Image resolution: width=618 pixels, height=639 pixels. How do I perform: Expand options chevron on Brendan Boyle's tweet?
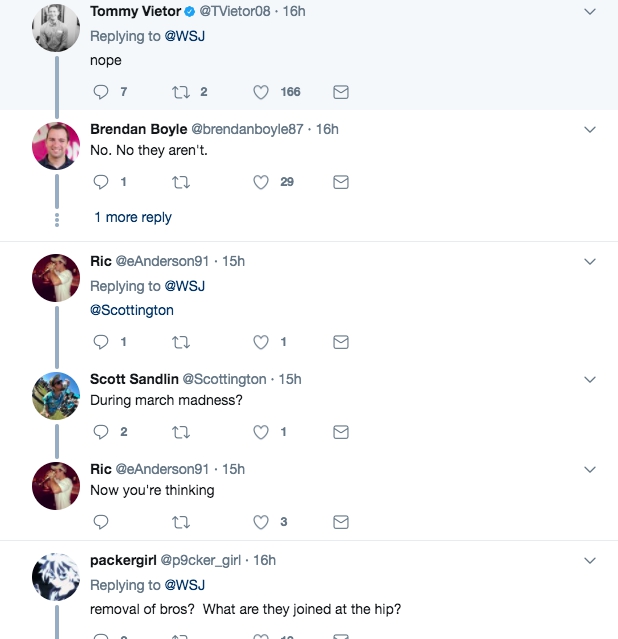click(x=590, y=129)
